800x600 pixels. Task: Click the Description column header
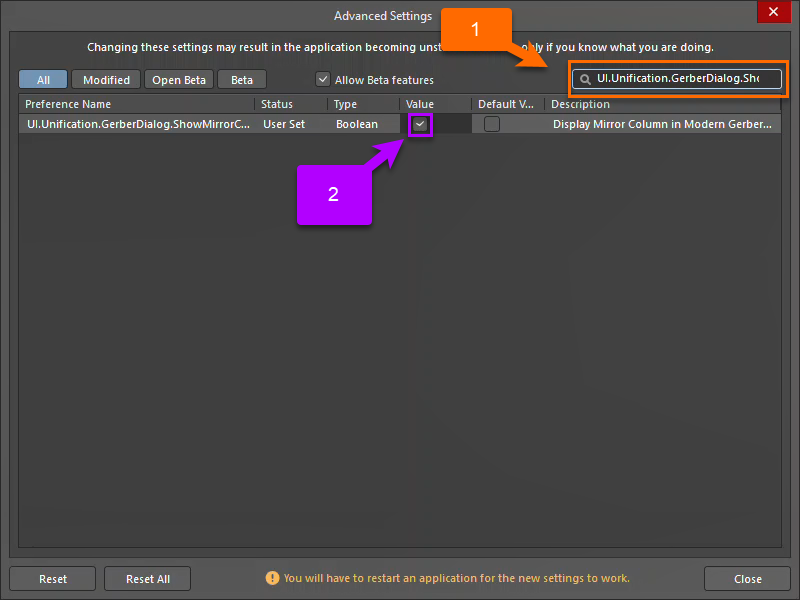pyautogui.click(x=663, y=104)
